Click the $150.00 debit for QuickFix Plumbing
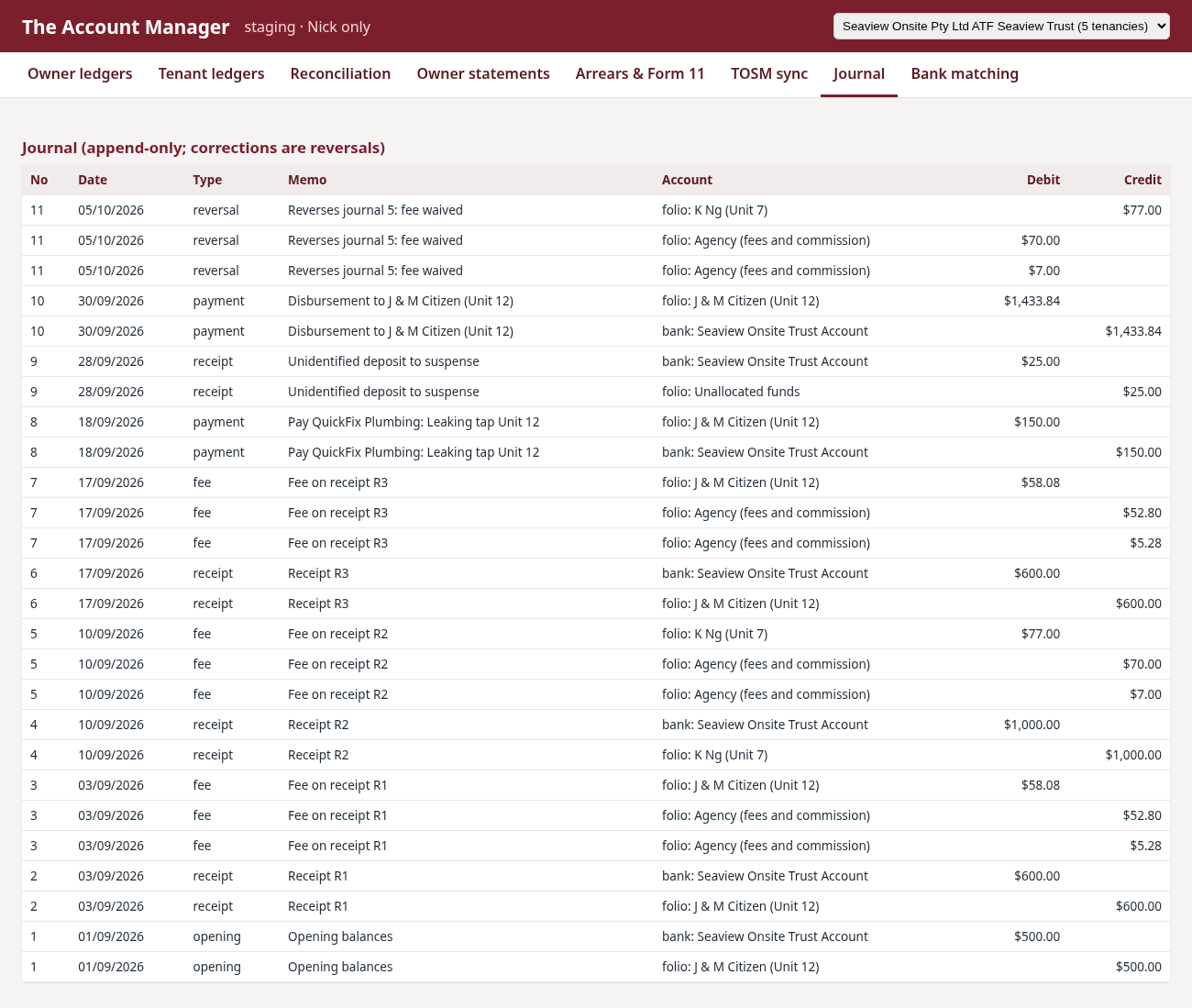The width and height of the screenshot is (1192, 1008). point(1037,422)
